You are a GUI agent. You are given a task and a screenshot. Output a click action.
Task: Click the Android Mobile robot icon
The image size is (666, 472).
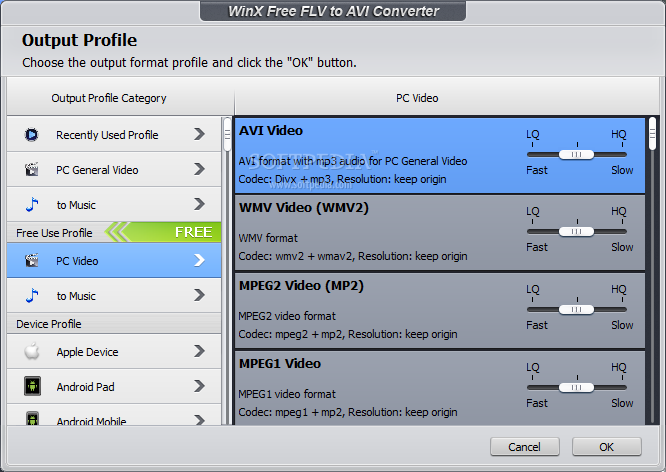click(x=32, y=419)
